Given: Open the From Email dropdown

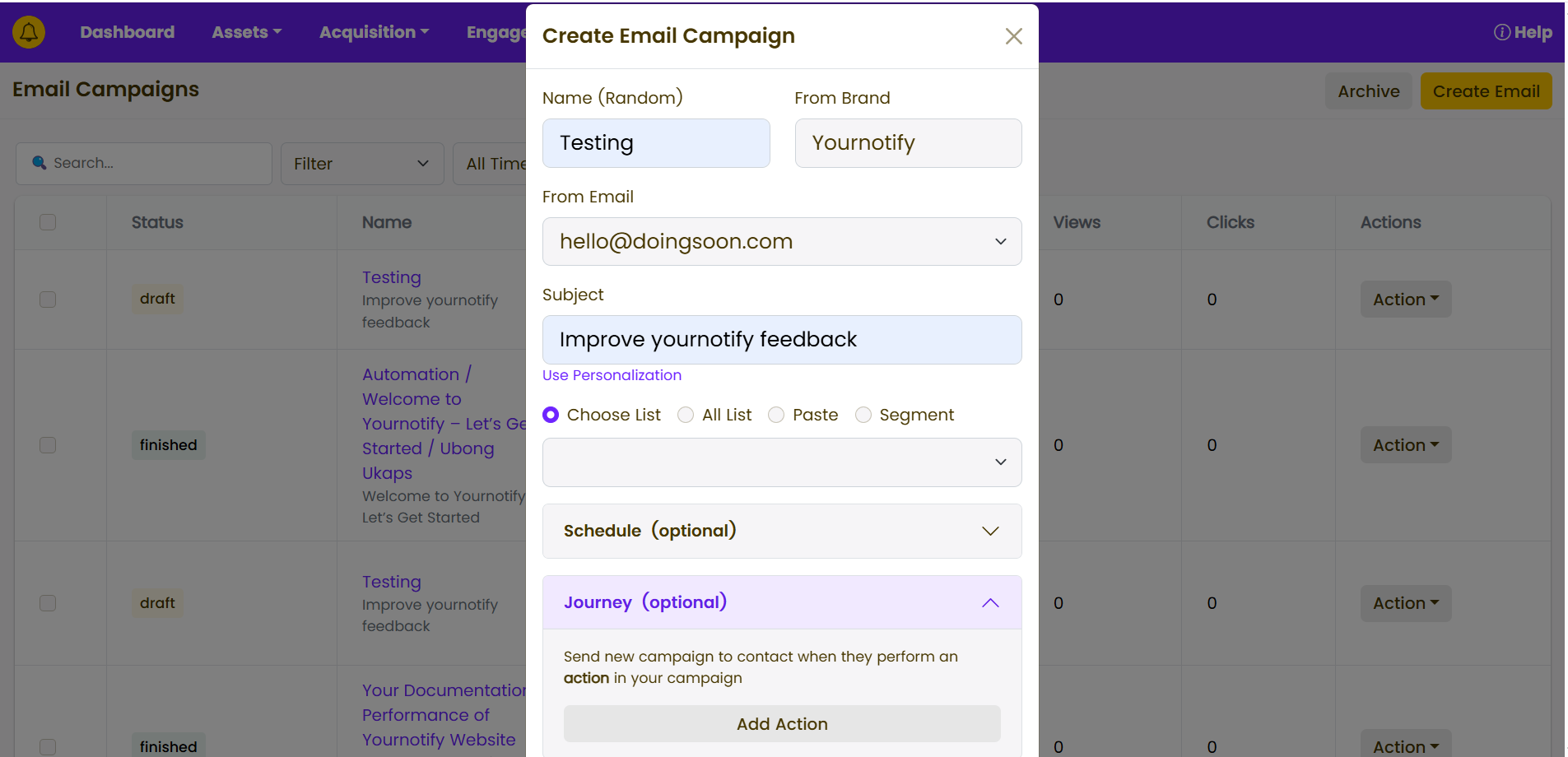Looking at the screenshot, I should (781, 242).
